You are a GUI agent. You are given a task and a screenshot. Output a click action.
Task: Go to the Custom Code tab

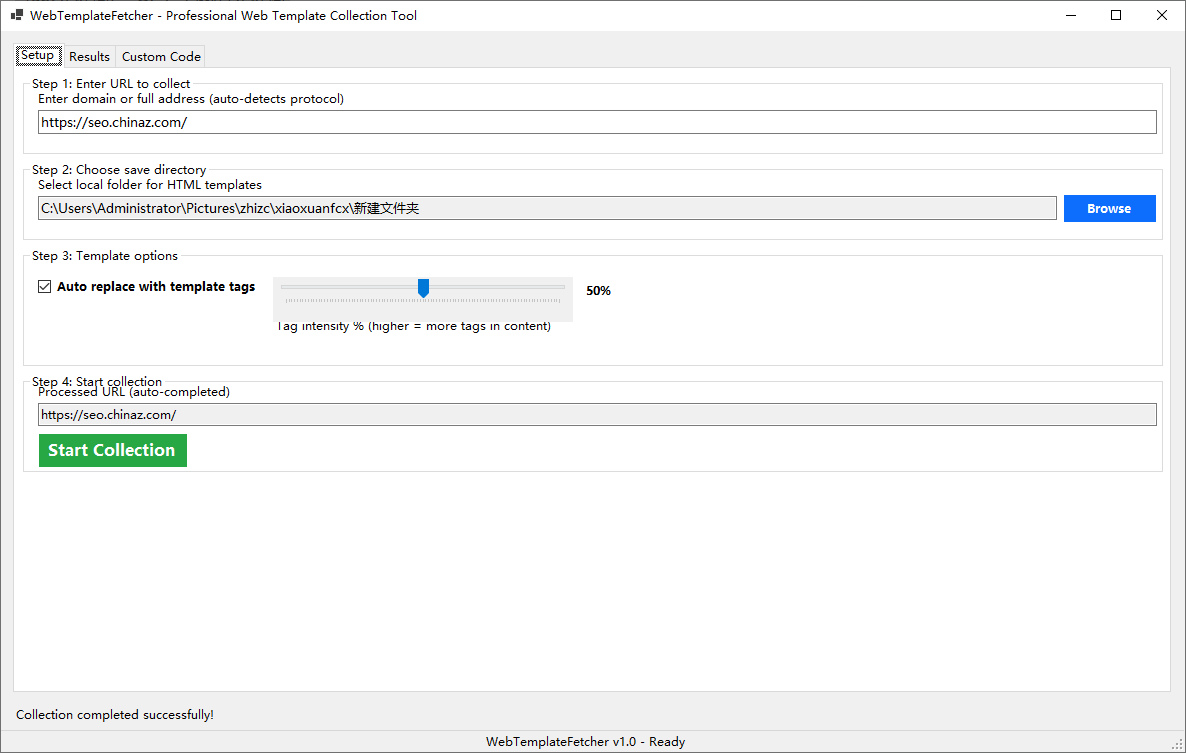click(161, 57)
